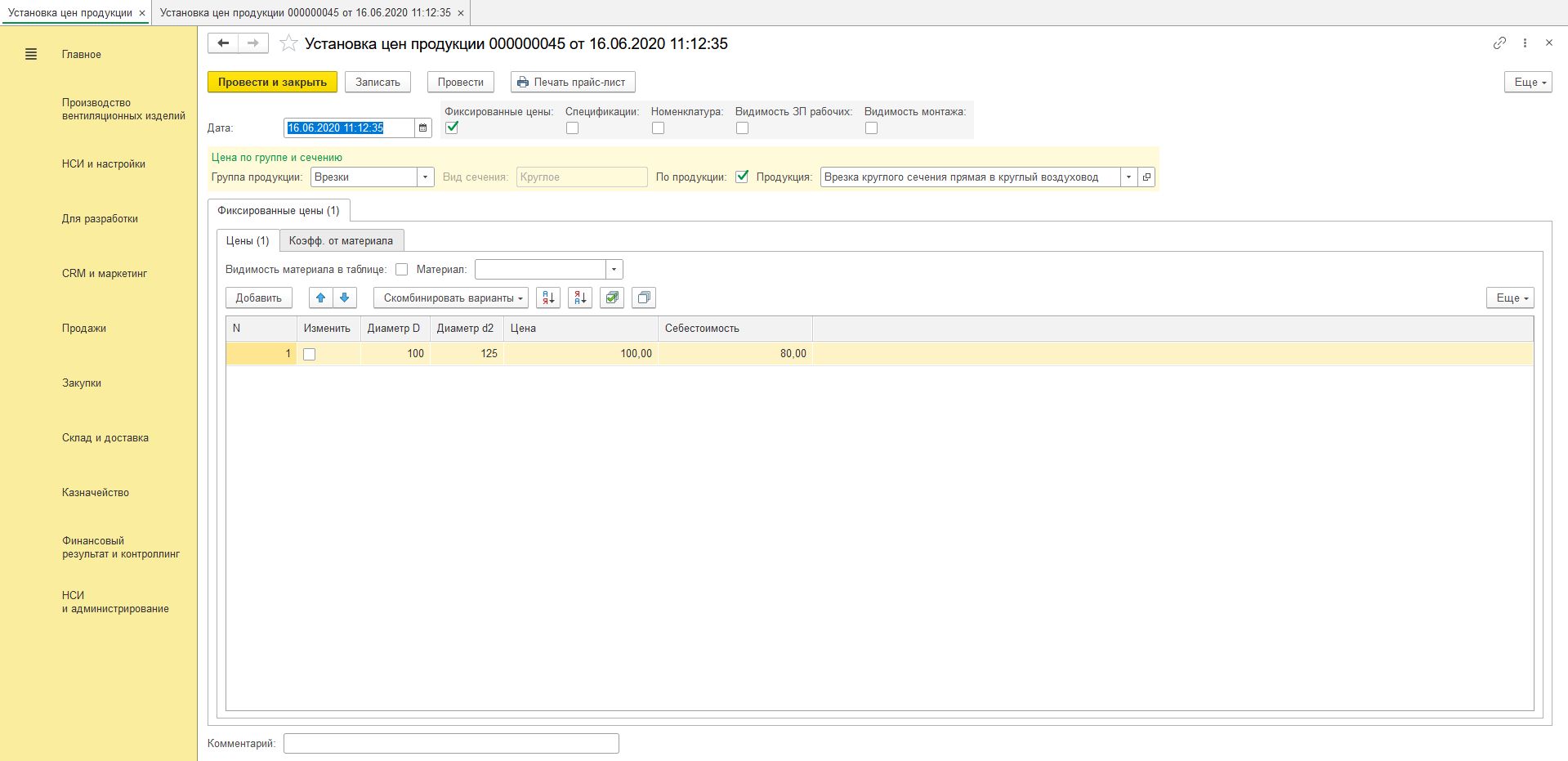
Task: Copy the document link icon
Action: [x=1499, y=43]
